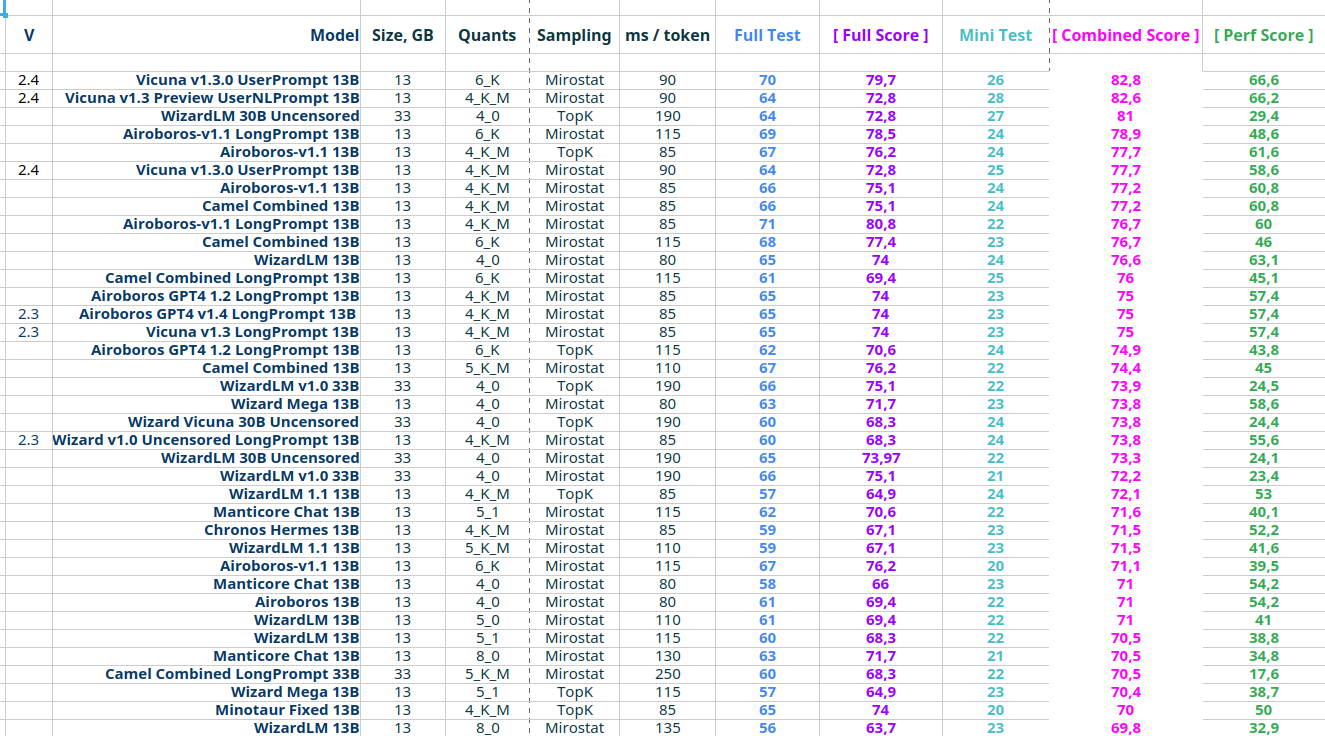Click the perf score value "17,6"
The width and height of the screenshot is (1325, 736).
pyautogui.click(x=1264, y=674)
